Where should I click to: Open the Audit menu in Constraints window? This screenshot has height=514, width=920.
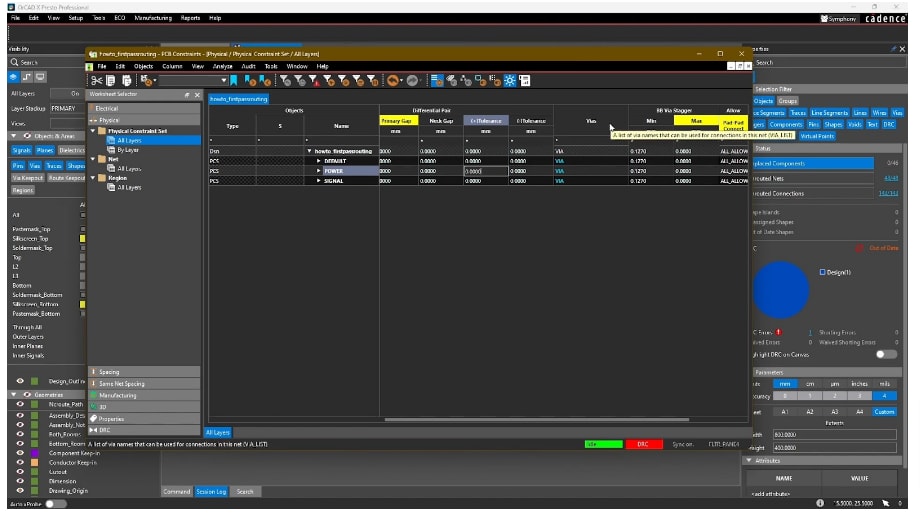pyautogui.click(x=248, y=66)
